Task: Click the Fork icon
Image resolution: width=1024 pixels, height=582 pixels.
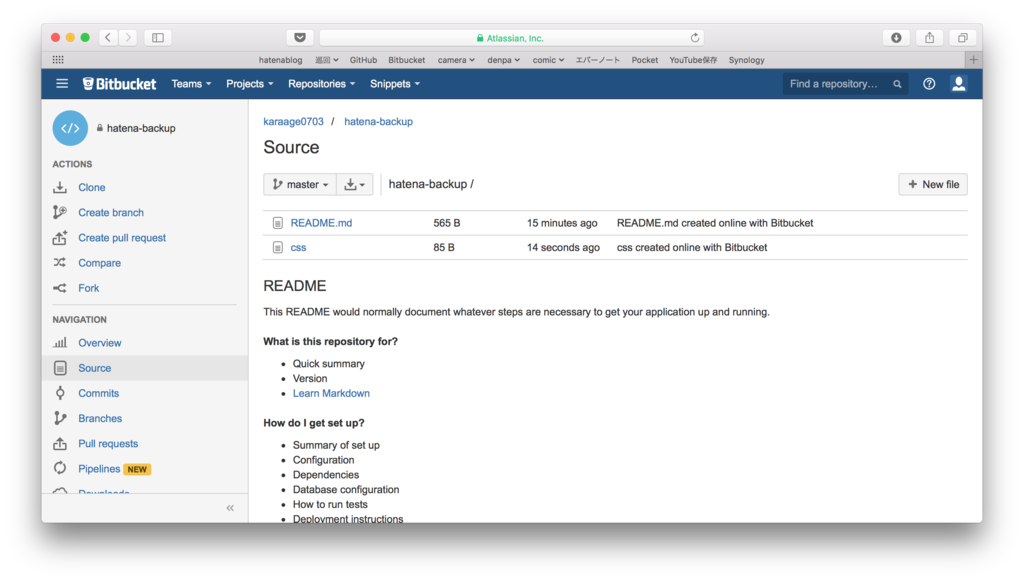Action: tap(60, 288)
